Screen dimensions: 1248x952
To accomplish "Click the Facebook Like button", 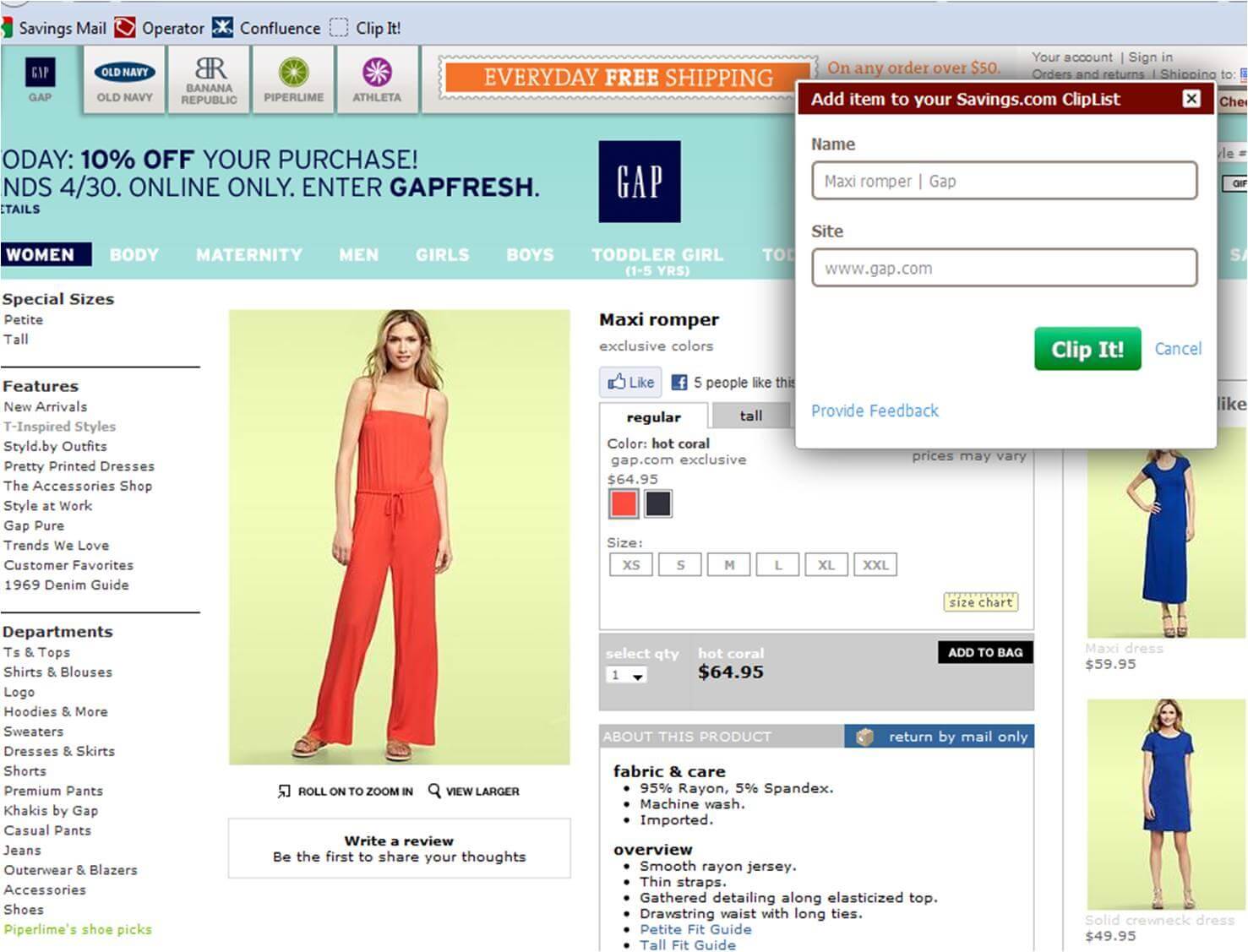I will [630, 382].
